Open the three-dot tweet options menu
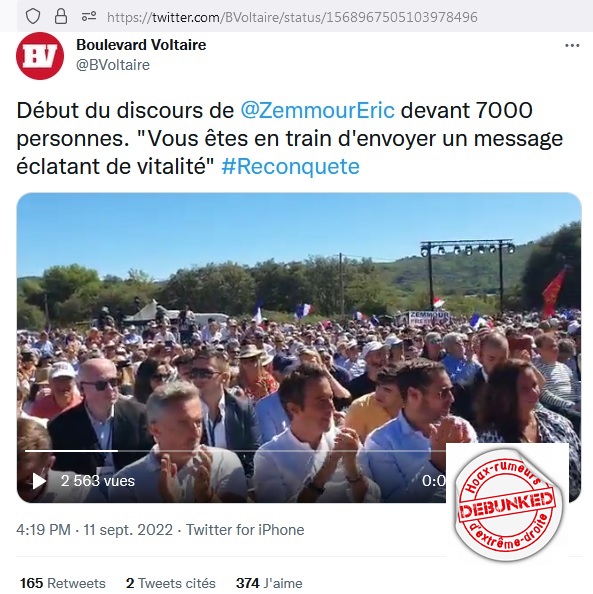 572,45
